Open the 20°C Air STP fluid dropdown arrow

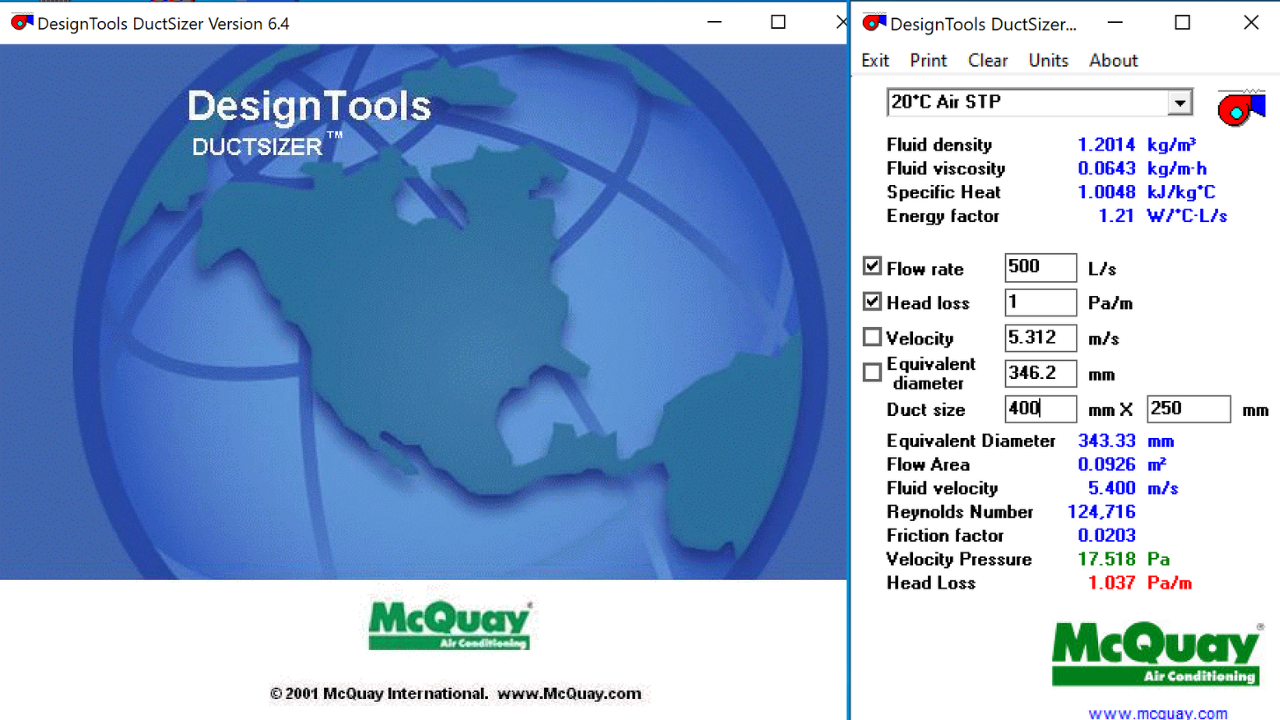click(x=1180, y=103)
